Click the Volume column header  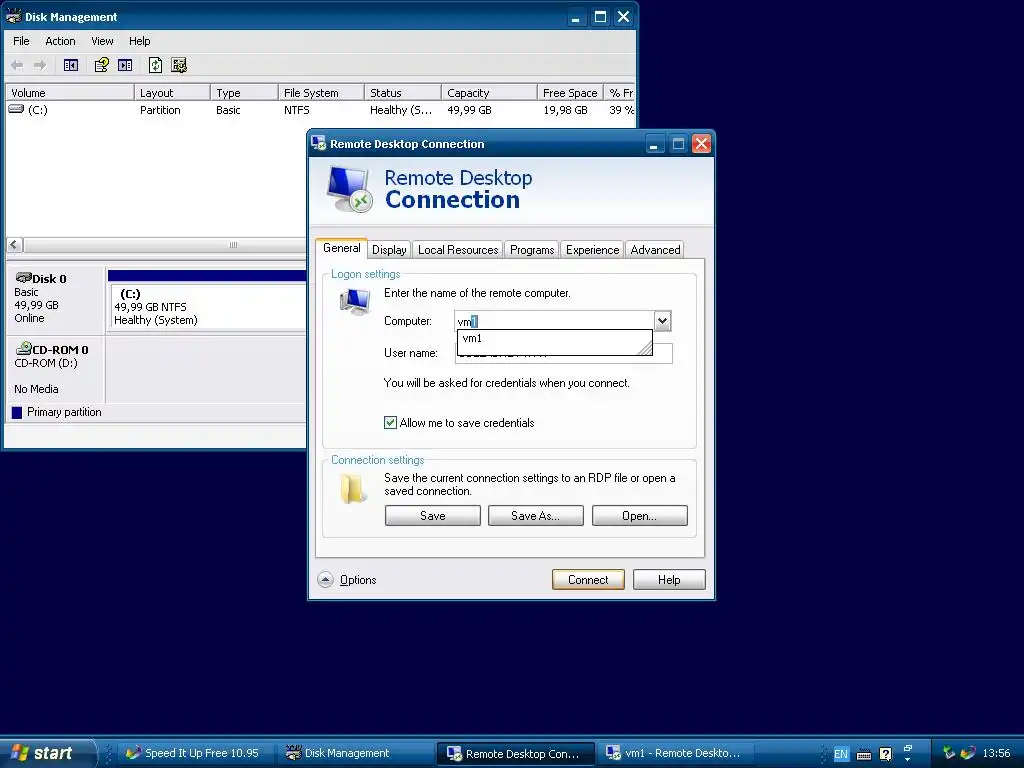[69, 93]
